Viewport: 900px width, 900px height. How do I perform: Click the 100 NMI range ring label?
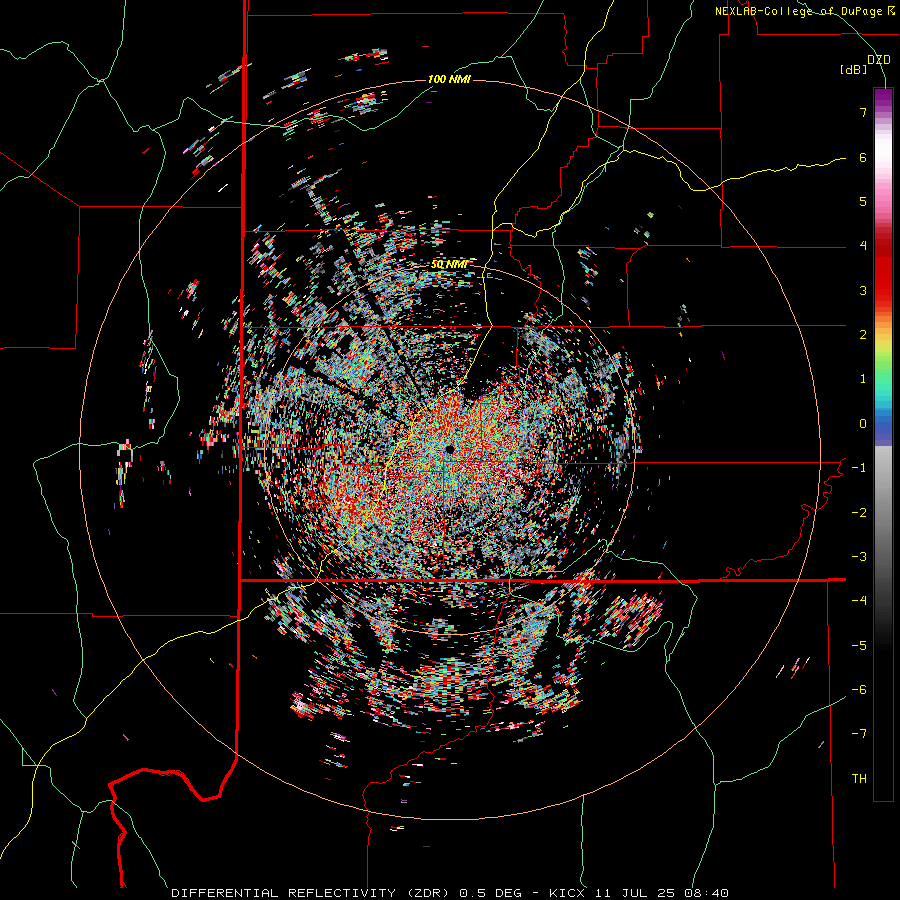click(449, 79)
